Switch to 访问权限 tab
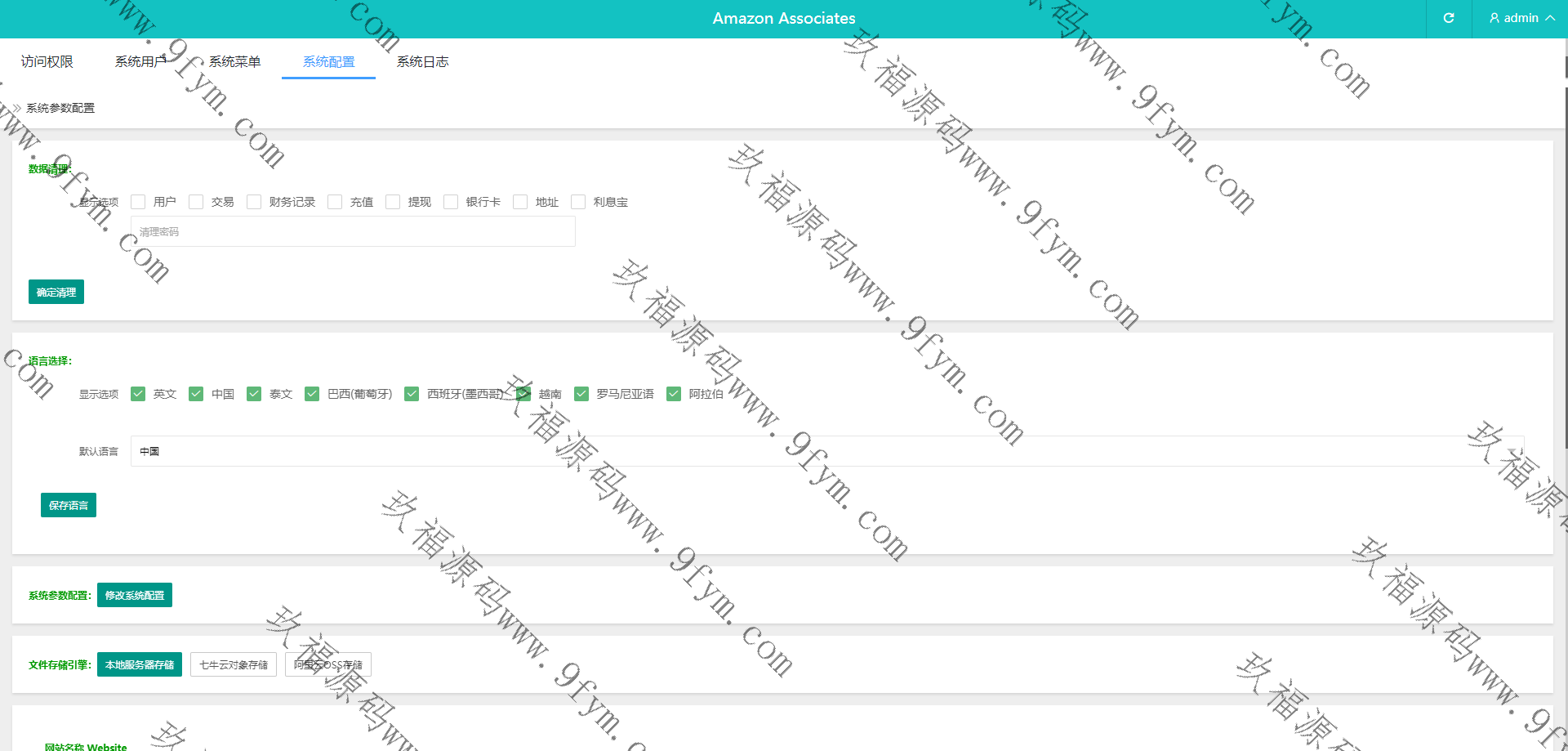Image resolution: width=1568 pixels, height=751 pixels. pos(47,61)
